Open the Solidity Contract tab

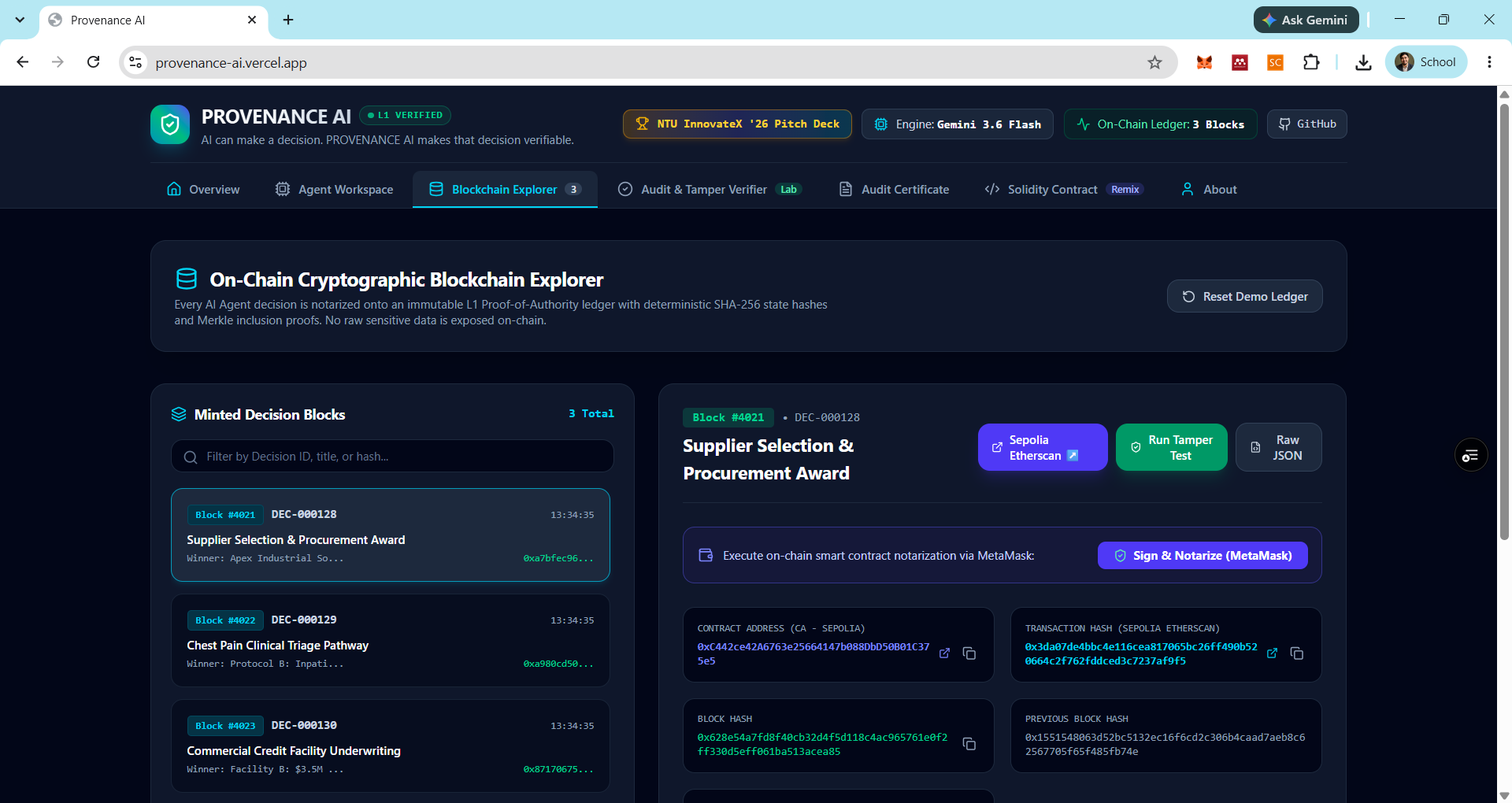coord(1063,190)
